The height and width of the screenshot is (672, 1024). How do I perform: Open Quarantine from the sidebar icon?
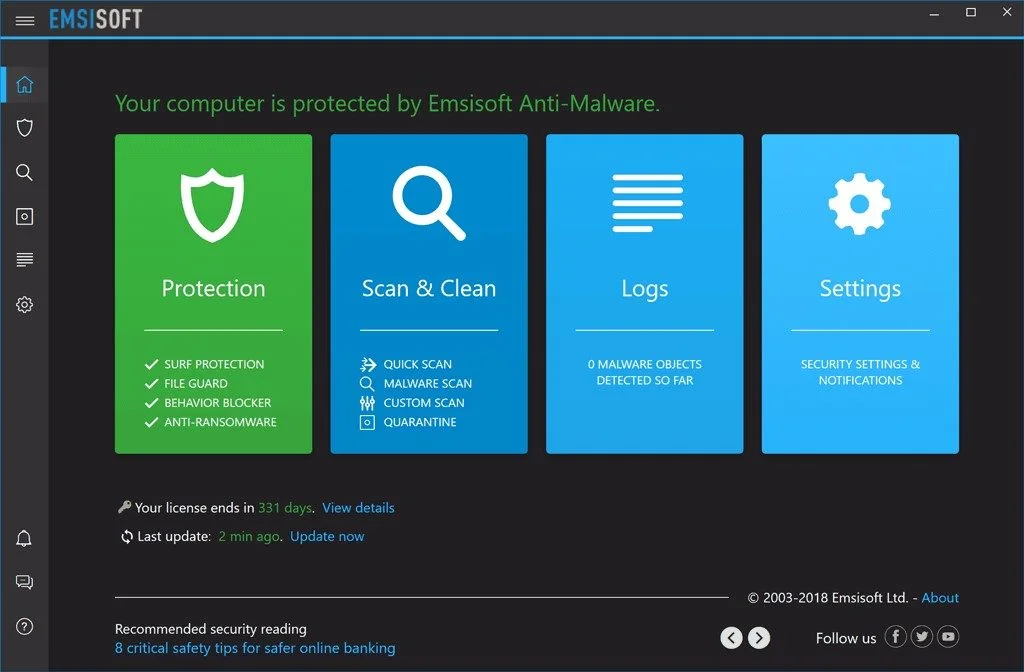pyautogui.click(x=25, y=216)
